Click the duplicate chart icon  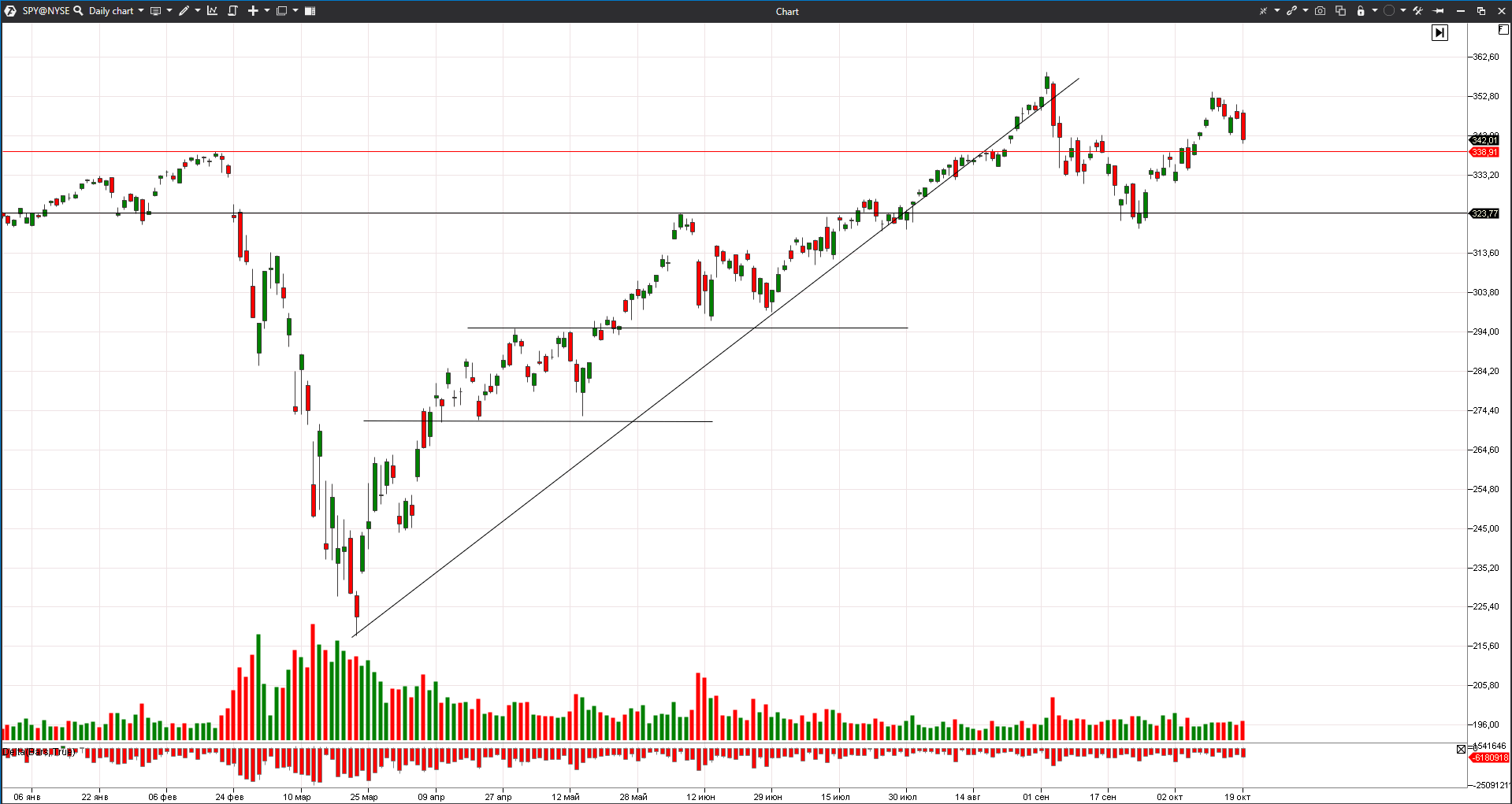[x=1340, y=10]
